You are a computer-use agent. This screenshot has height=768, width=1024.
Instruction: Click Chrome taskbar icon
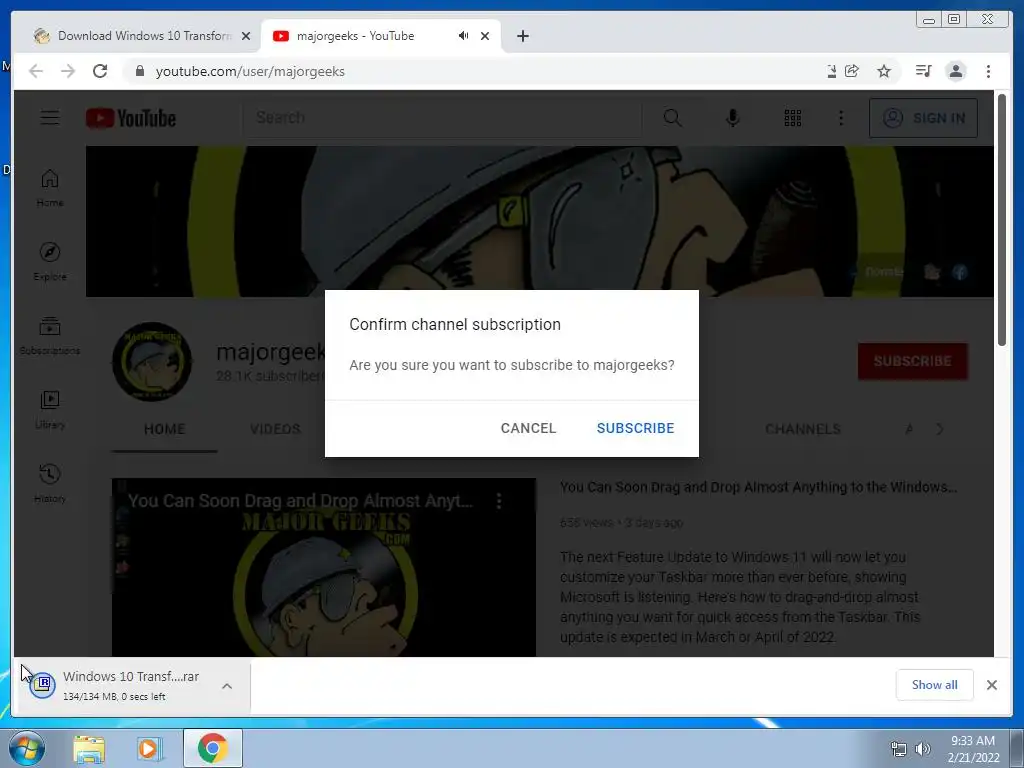coord(212,748)
